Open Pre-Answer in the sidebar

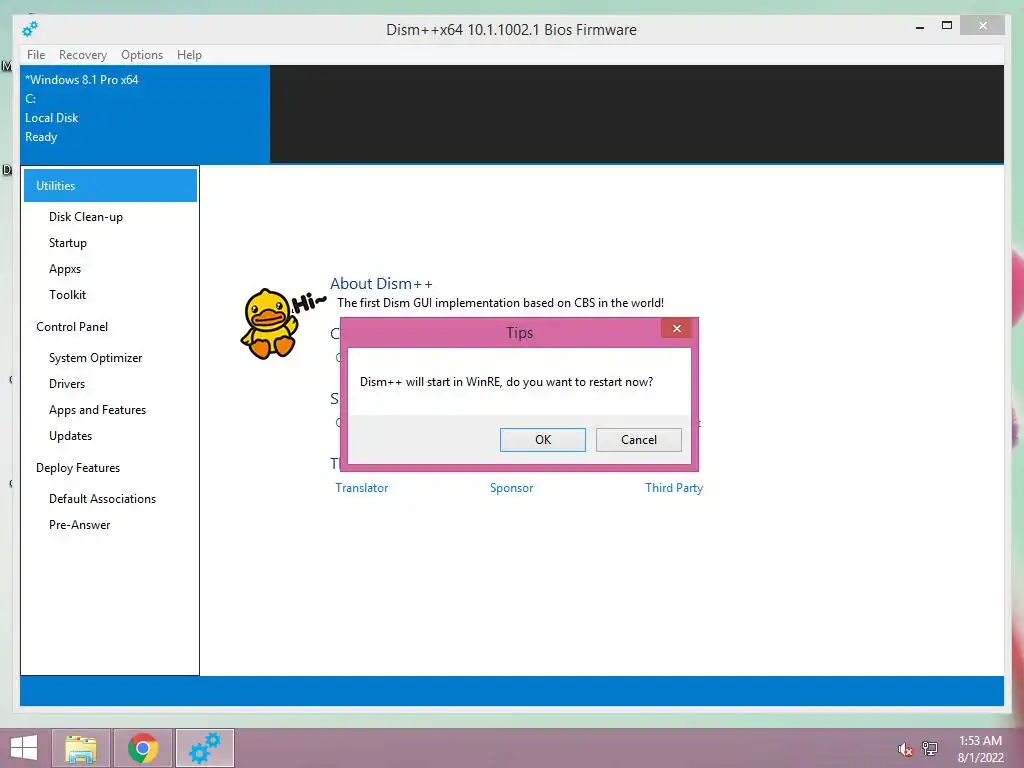click(x=80, y=525)
